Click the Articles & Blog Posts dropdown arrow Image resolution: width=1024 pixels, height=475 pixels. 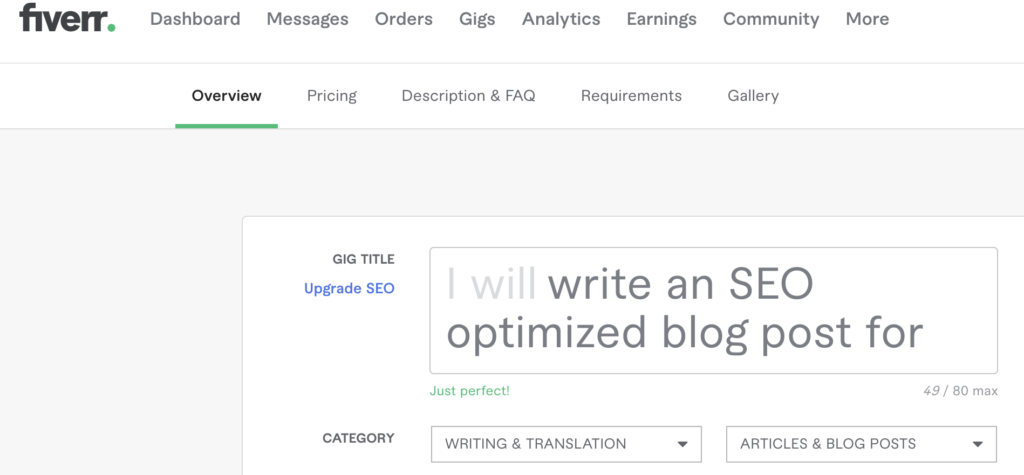(978, 444)
